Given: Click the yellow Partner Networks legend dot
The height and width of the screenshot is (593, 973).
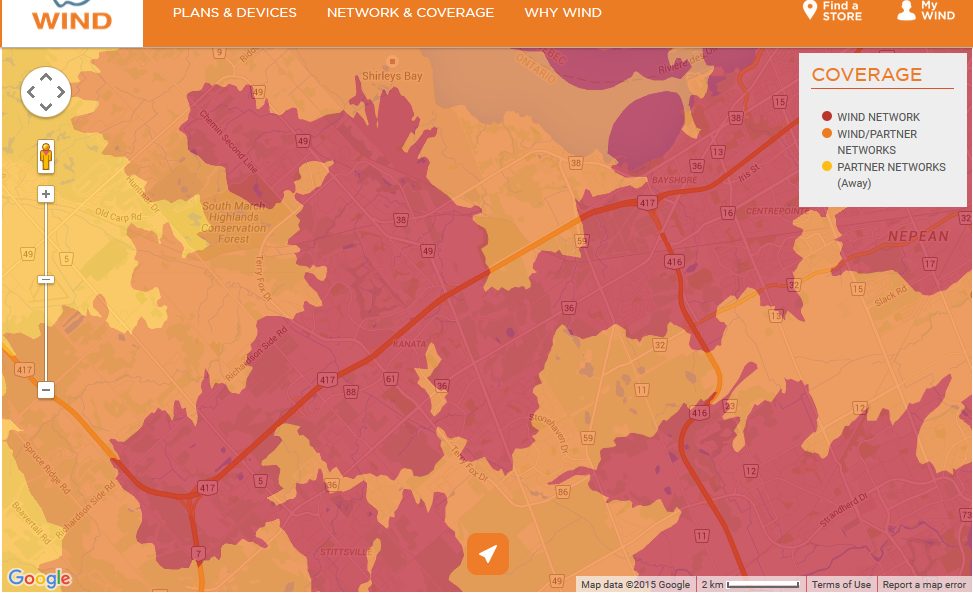Looking at the screenshot, I should tap(827, 166).
